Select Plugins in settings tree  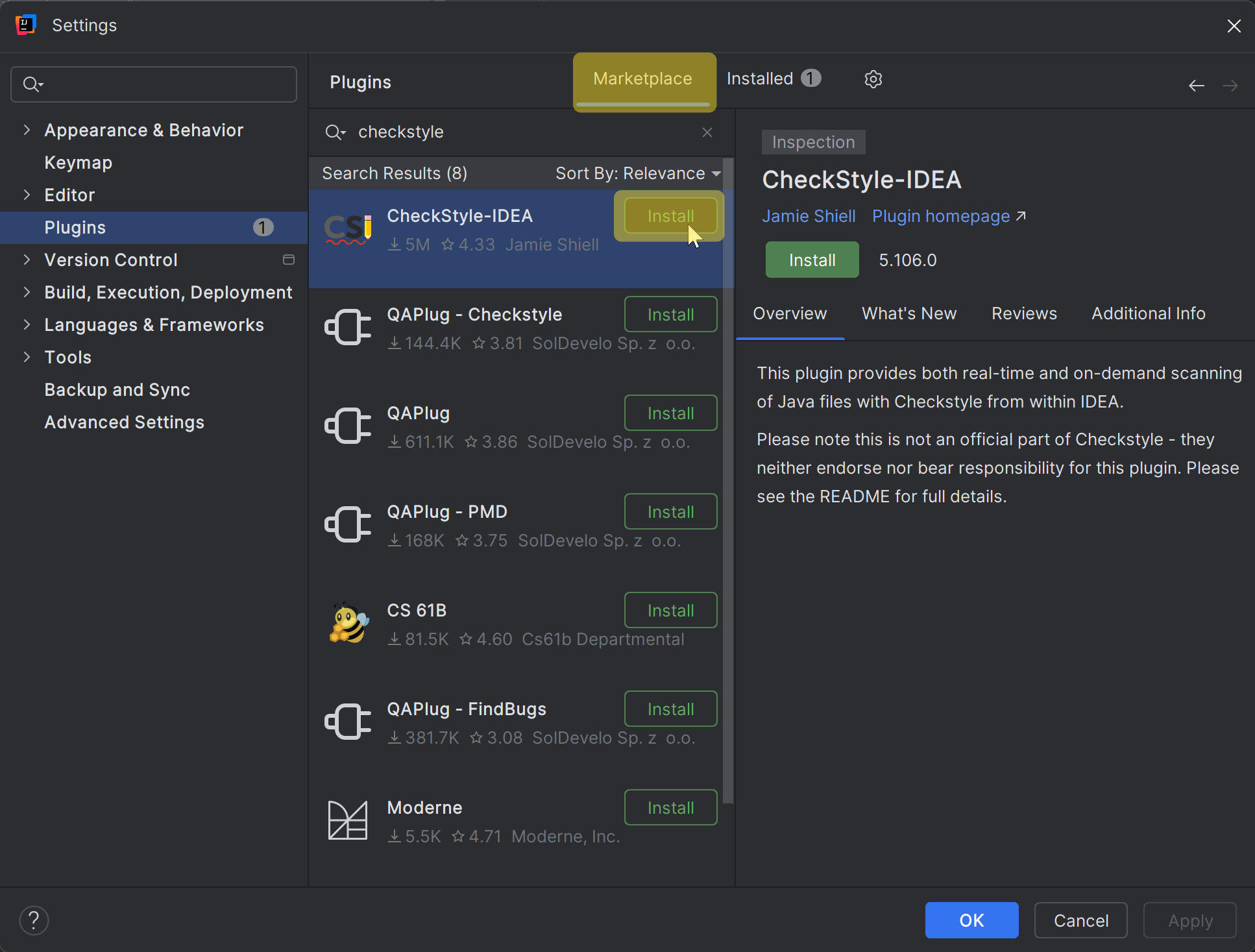[154, 227]
